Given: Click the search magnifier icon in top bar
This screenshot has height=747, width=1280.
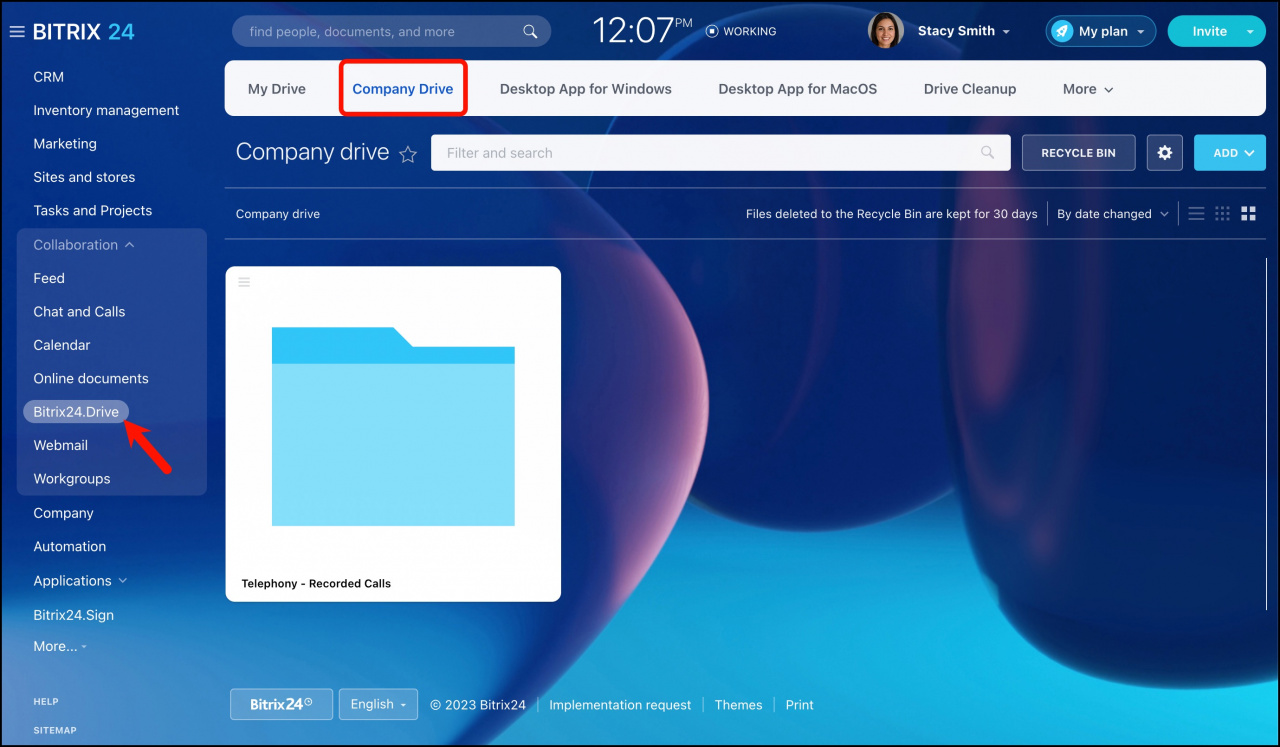Looking at the screenshot, I should [x=531, y=31].
